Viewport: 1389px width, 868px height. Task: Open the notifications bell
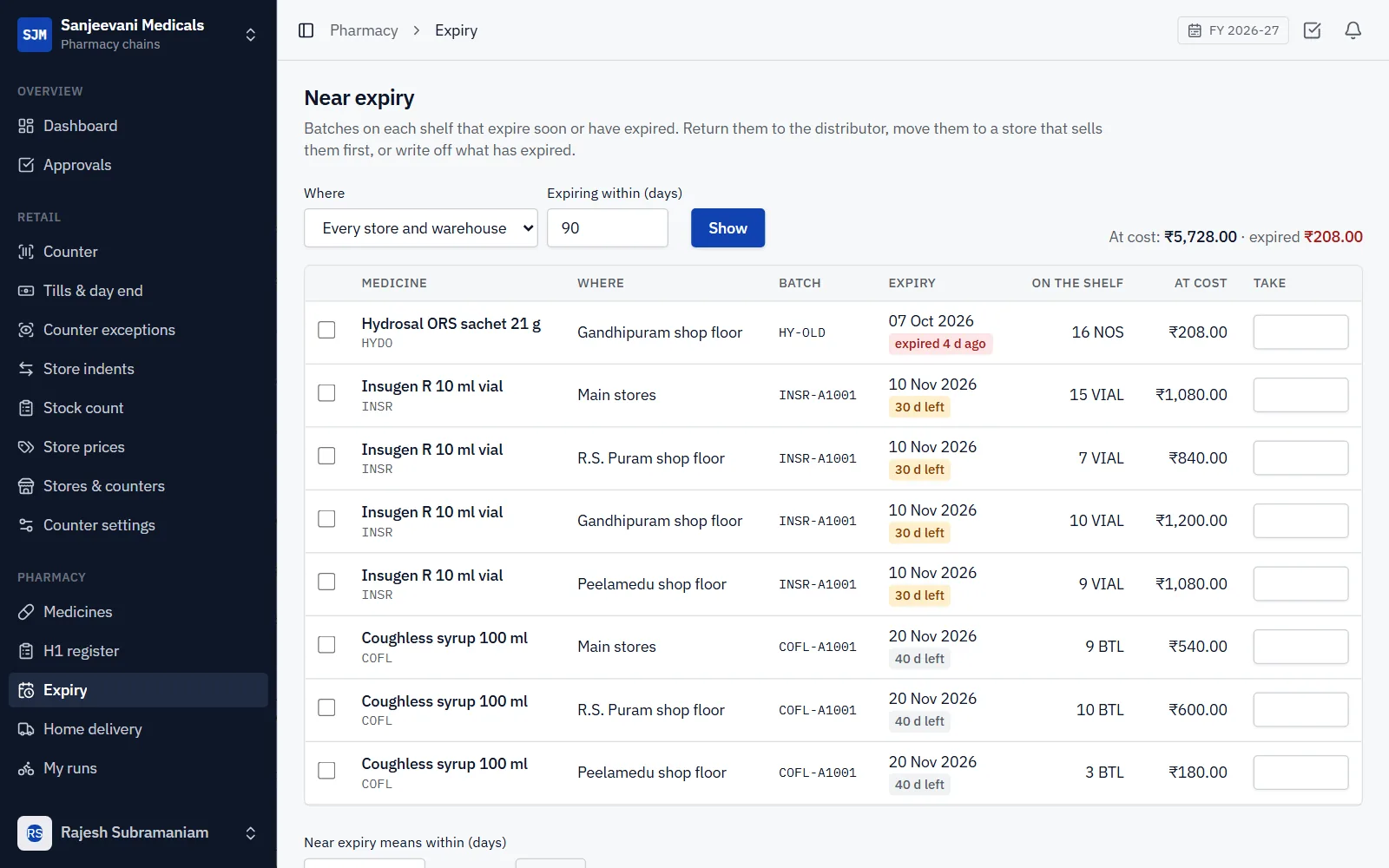pos(1353,30)
